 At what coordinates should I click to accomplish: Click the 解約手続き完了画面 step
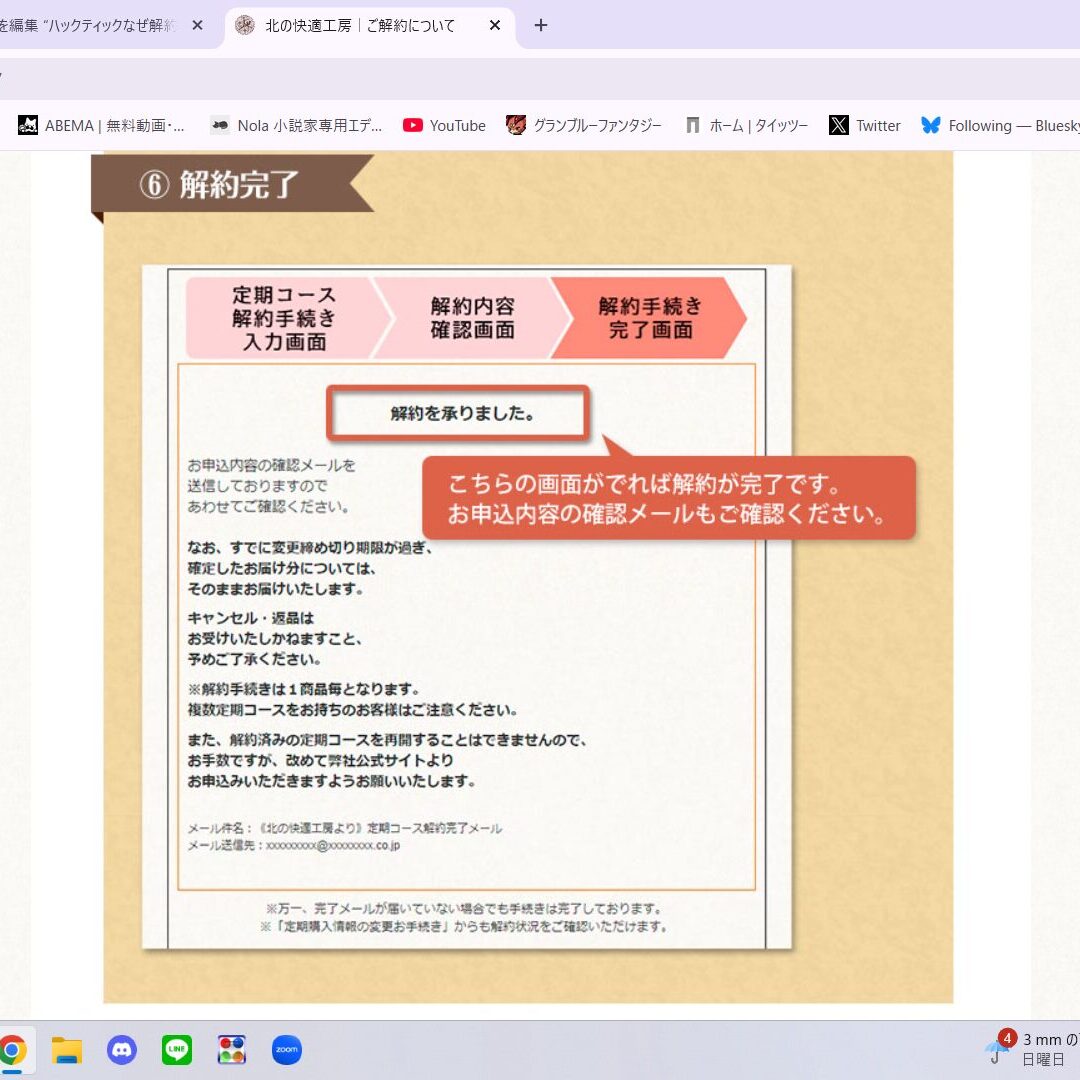(x=650, y=318)
